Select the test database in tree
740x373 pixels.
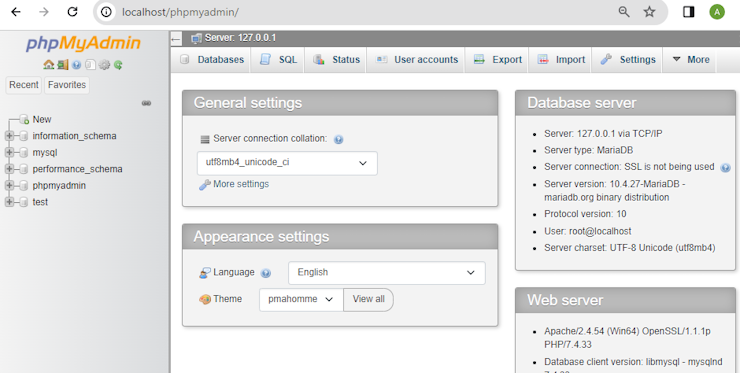click(40, 202)
